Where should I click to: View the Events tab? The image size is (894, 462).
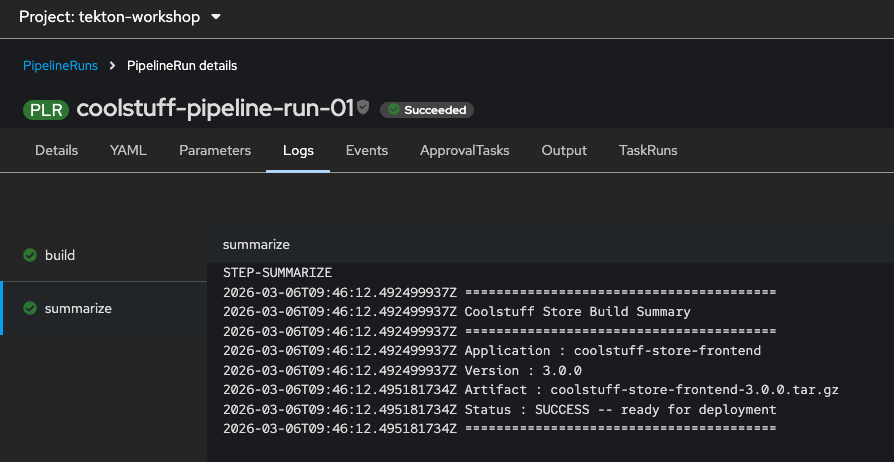click(x=367, y=151)
